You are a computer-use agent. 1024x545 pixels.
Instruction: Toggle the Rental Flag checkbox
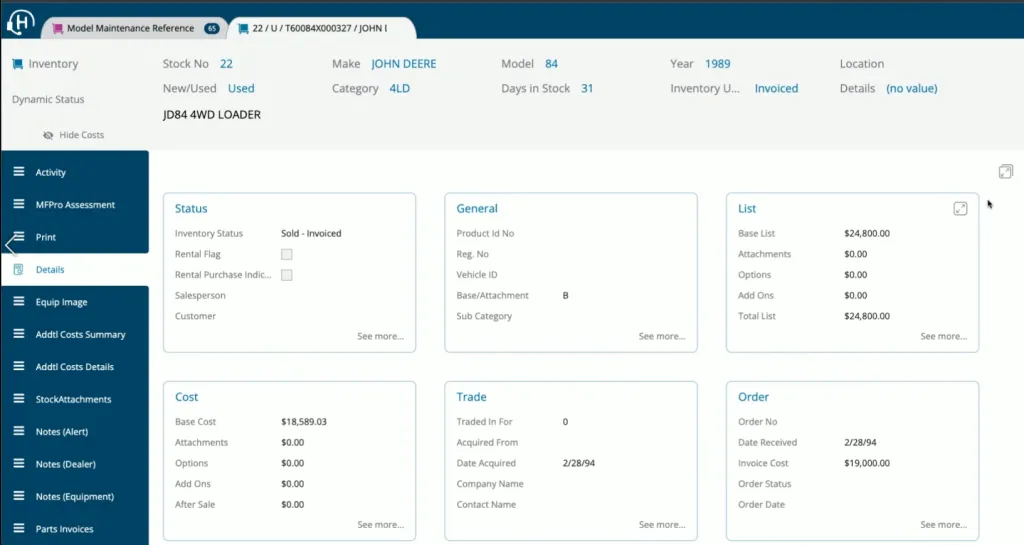click(x=287, y=255)
